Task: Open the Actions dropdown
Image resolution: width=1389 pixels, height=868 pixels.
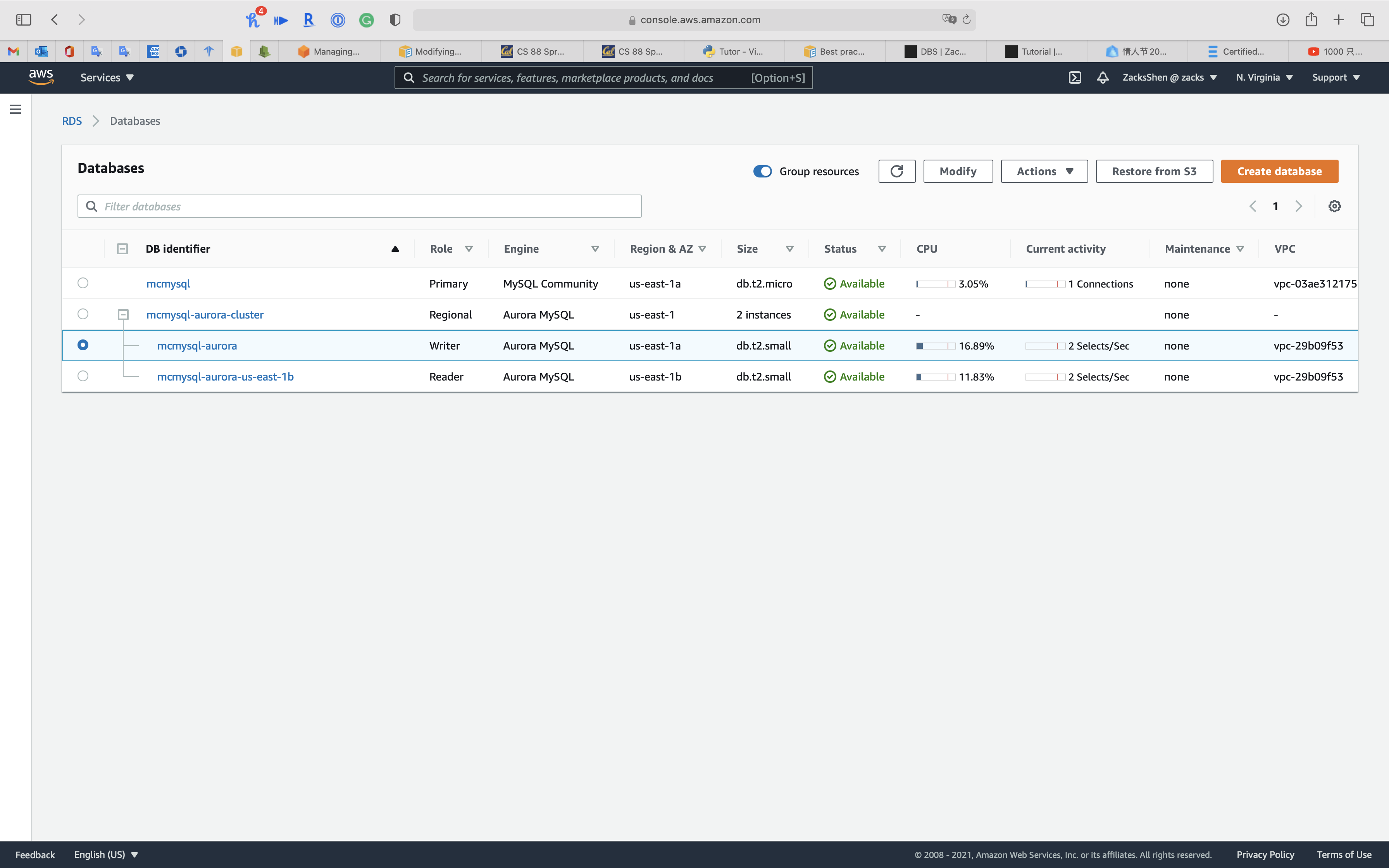Action: click(x=1044, y=171)
